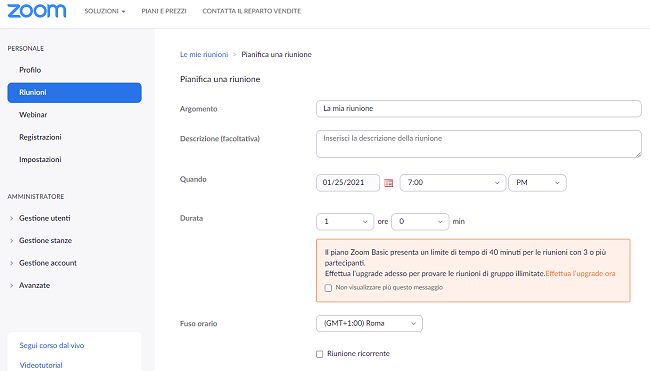Open the Soluzioni menu
The height and width of the screenshot is (371, 650).
[105, 11]
